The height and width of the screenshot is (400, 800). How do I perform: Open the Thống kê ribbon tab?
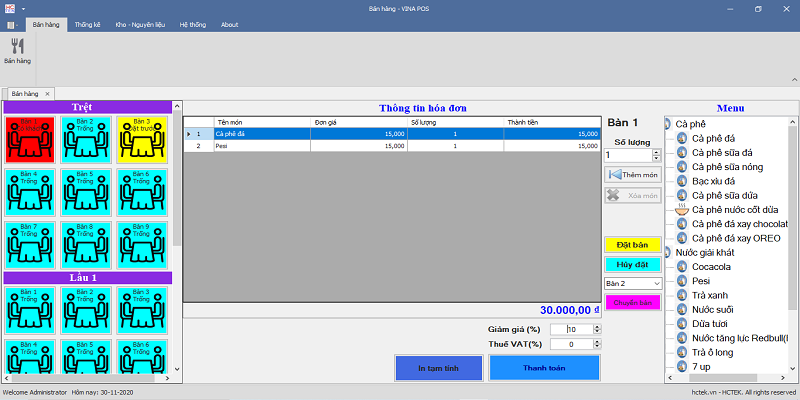point(89,24)
